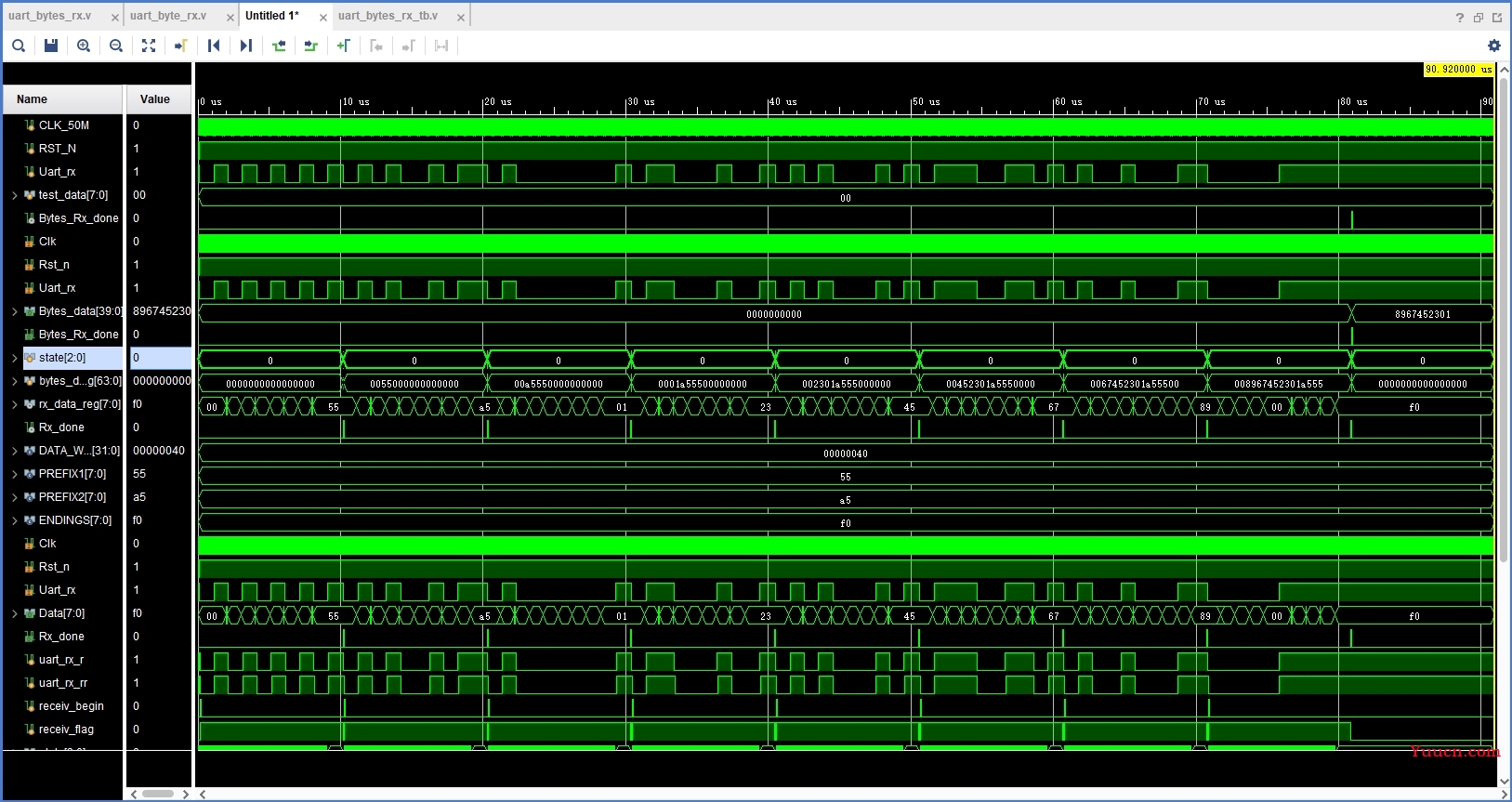Click the horizontal scrollbar under Value column

pos(158,794)
